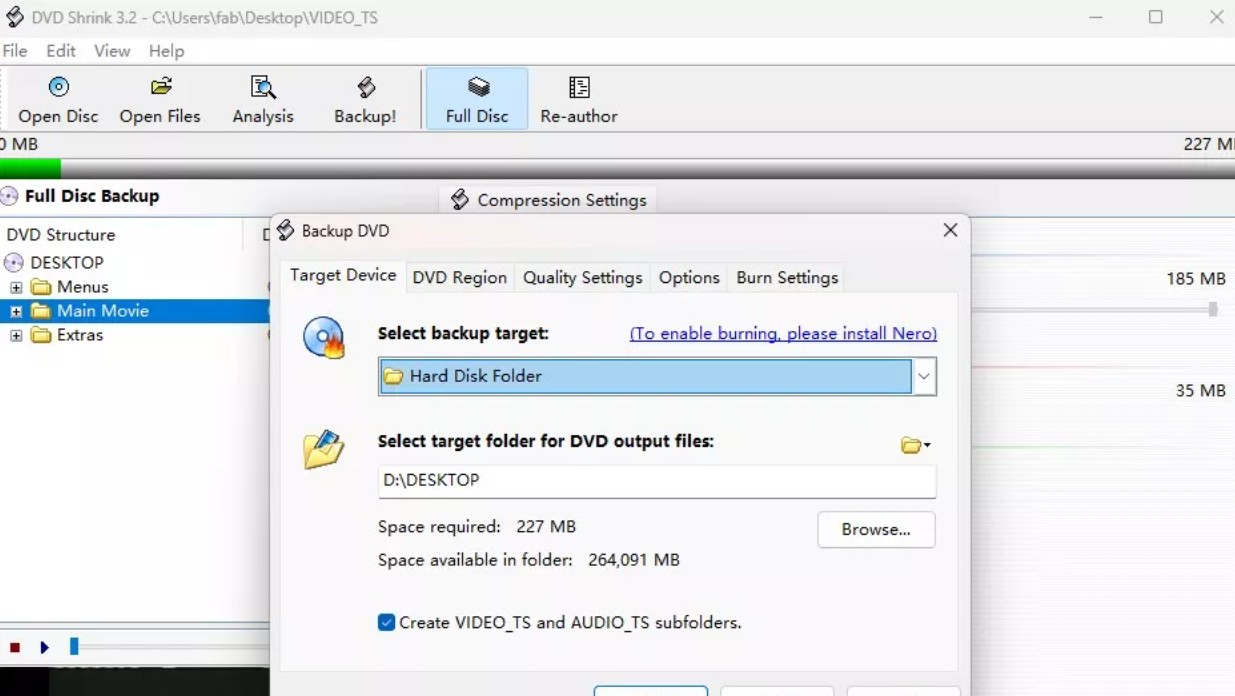
Task: Maximize the DVD Shrink window
Action: pos(1156,17)
